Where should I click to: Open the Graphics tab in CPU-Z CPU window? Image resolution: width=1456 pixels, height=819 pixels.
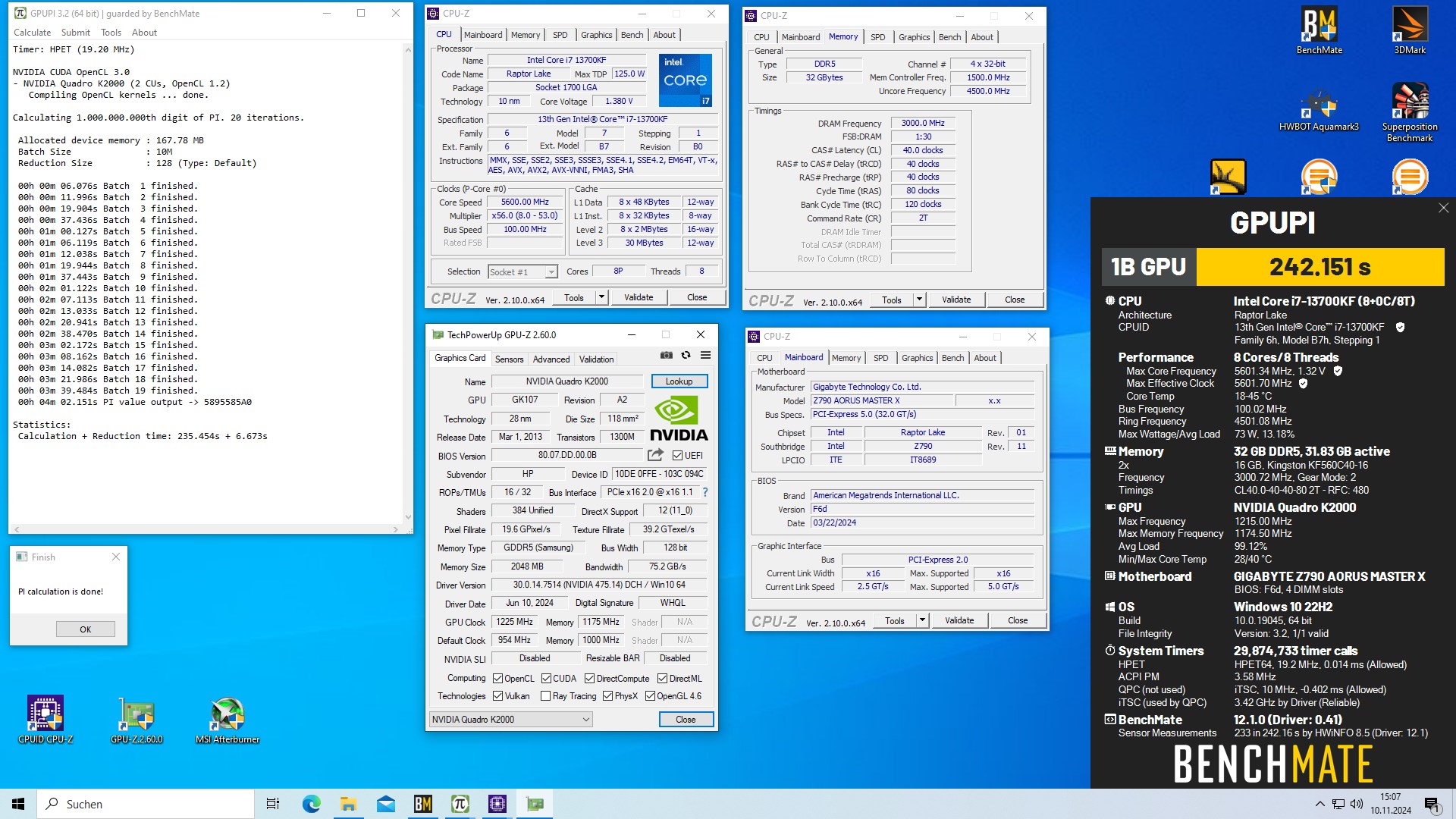tap(596, 35)
